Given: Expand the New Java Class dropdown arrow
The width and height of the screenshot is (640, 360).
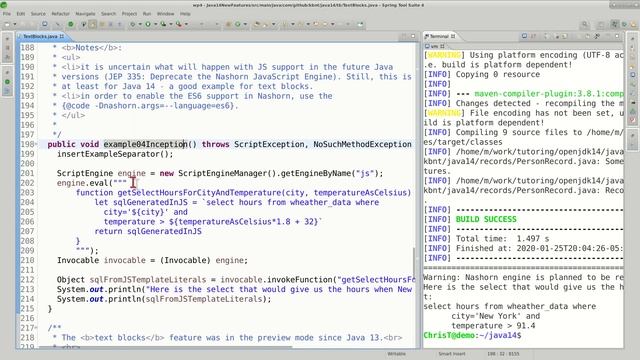Looking at the screenshot, I should [245, 24].
